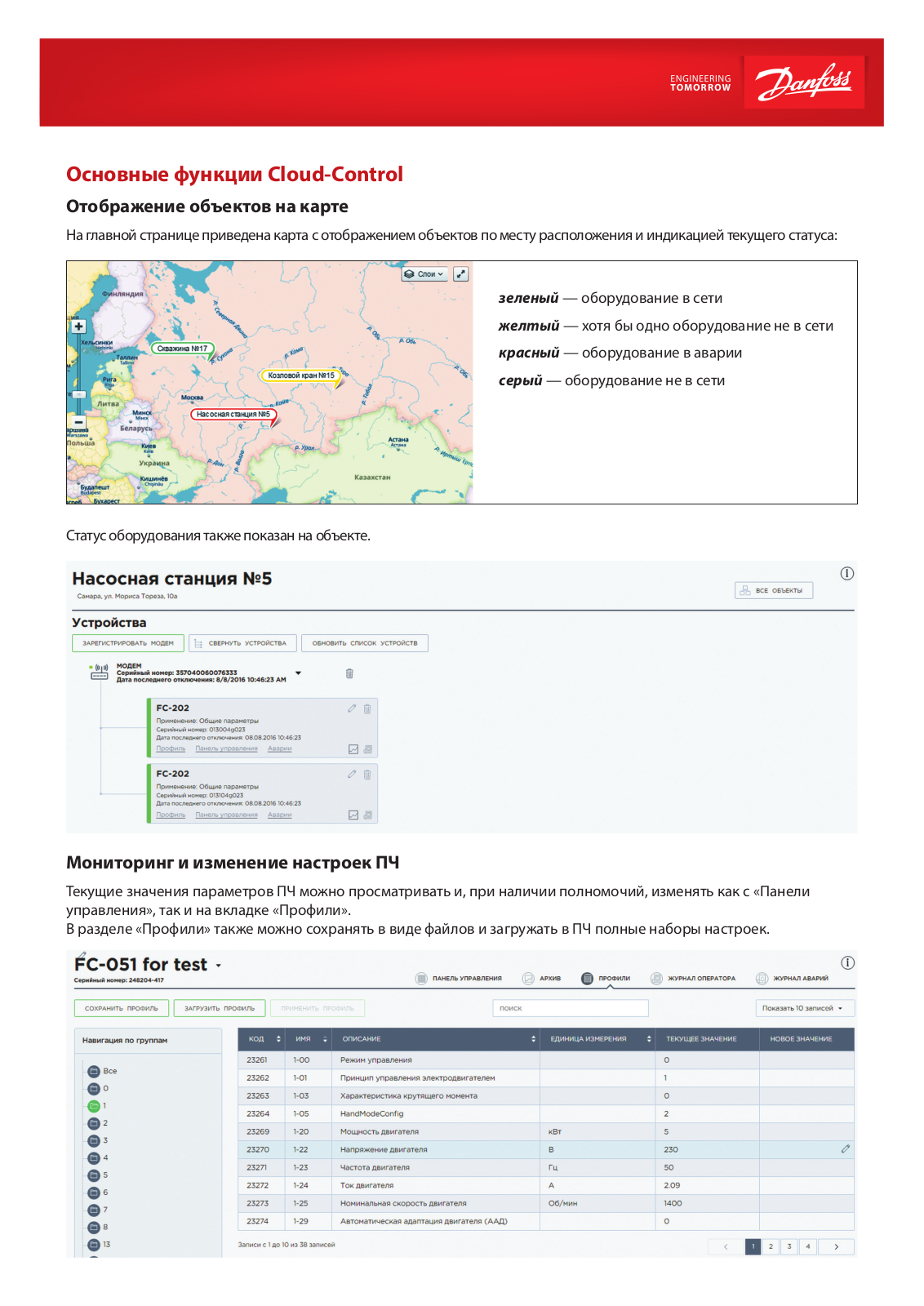Click the next page arrow

[837, 1246]
